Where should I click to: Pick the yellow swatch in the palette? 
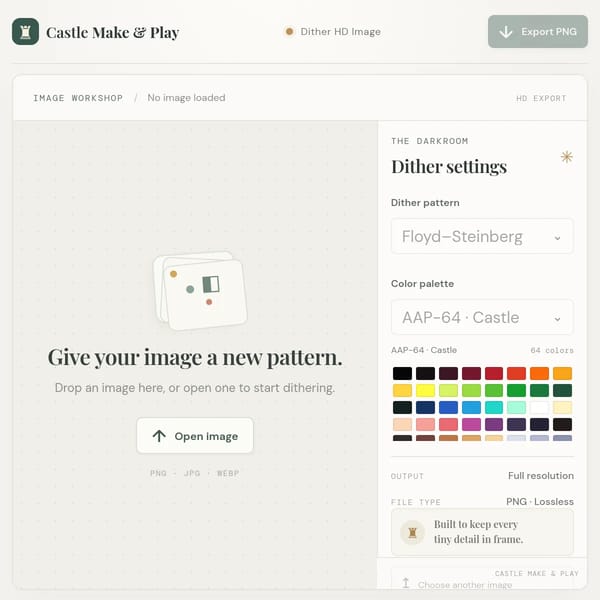[425, 390]
